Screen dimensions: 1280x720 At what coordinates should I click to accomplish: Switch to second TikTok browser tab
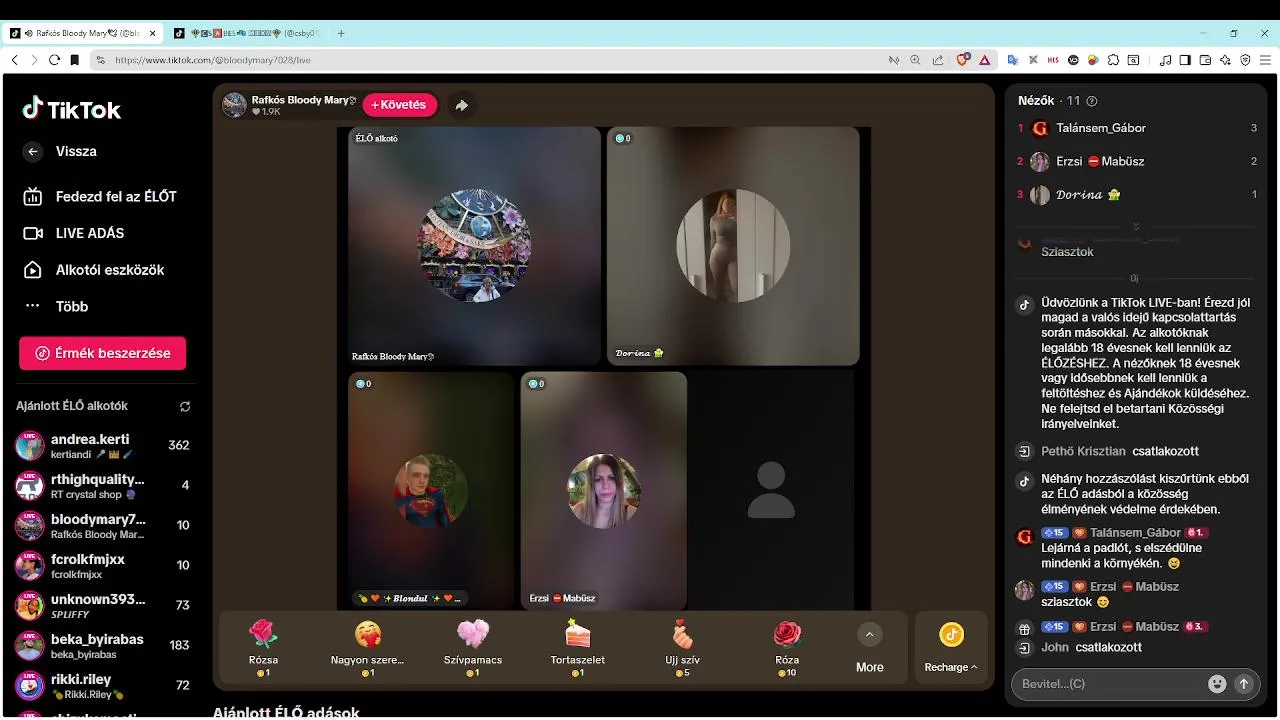coord(248,33)
